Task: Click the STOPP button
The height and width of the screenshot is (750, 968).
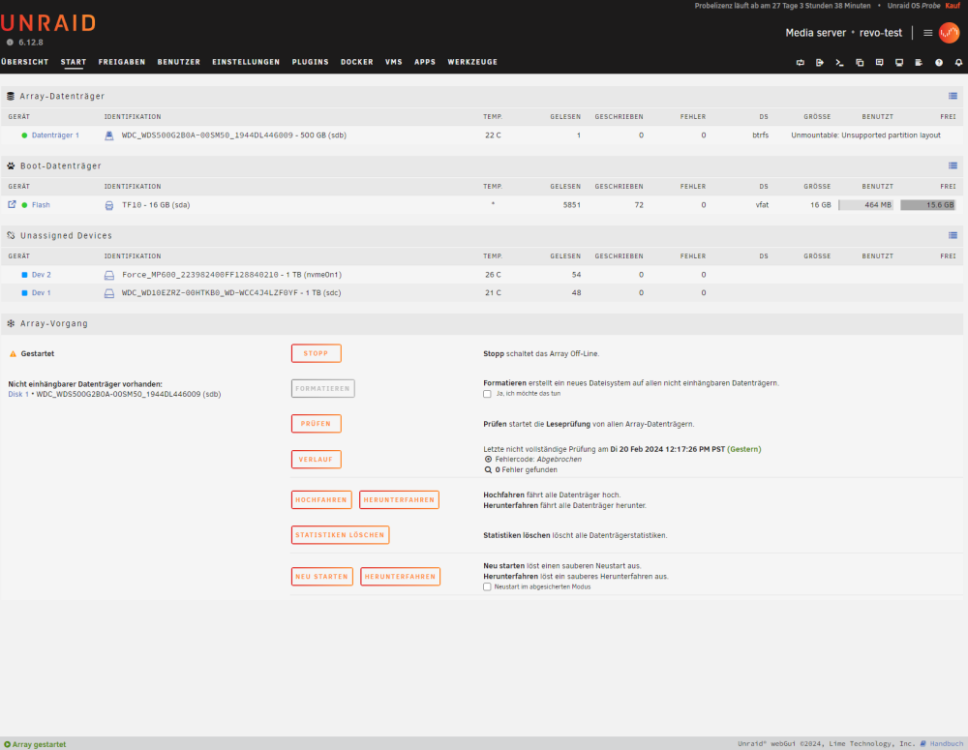Action: 316,354
